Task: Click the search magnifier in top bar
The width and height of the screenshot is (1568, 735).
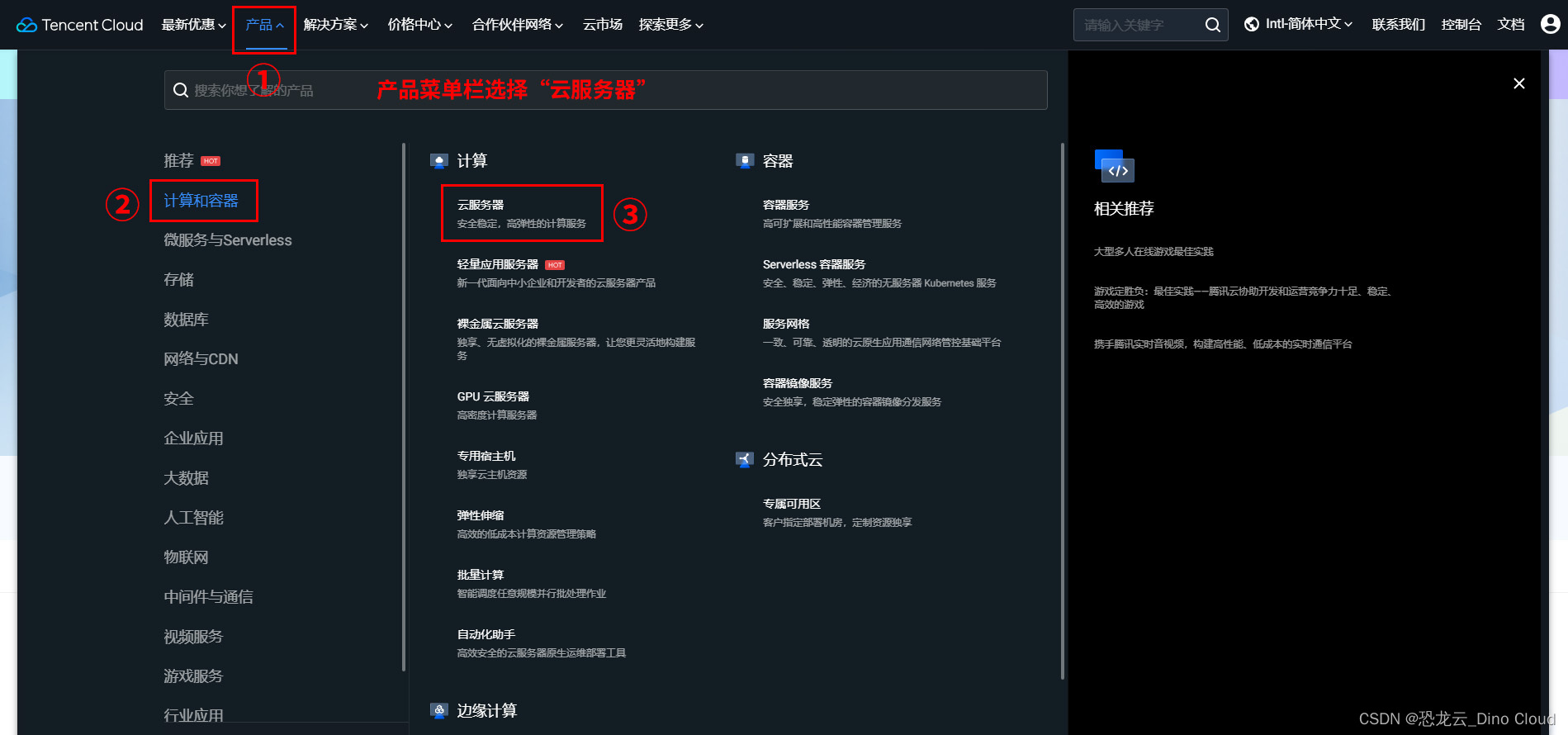Action: click(x=1212, y=25)
